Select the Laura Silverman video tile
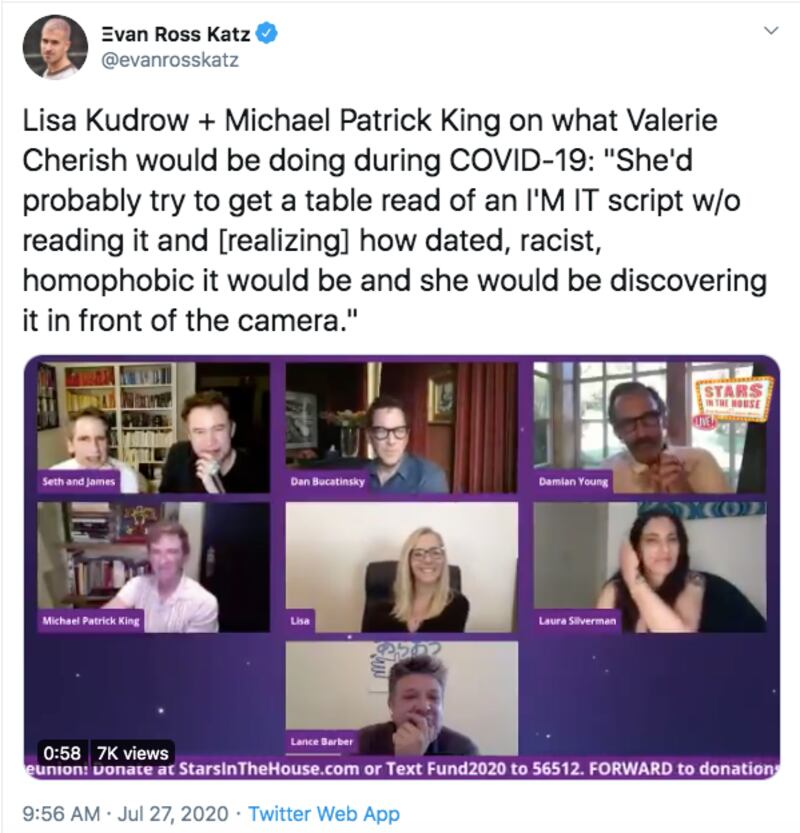The image size is (800, 833). click(650, 567)
